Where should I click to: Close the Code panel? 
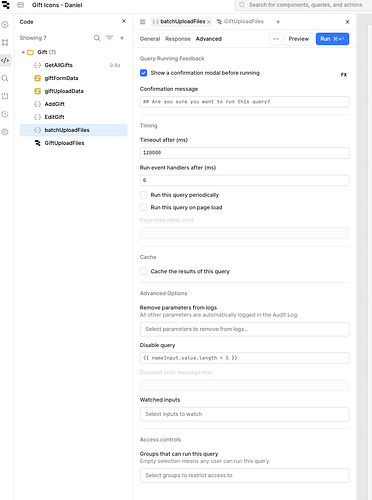pyautogui.click(x=124, y=21)
